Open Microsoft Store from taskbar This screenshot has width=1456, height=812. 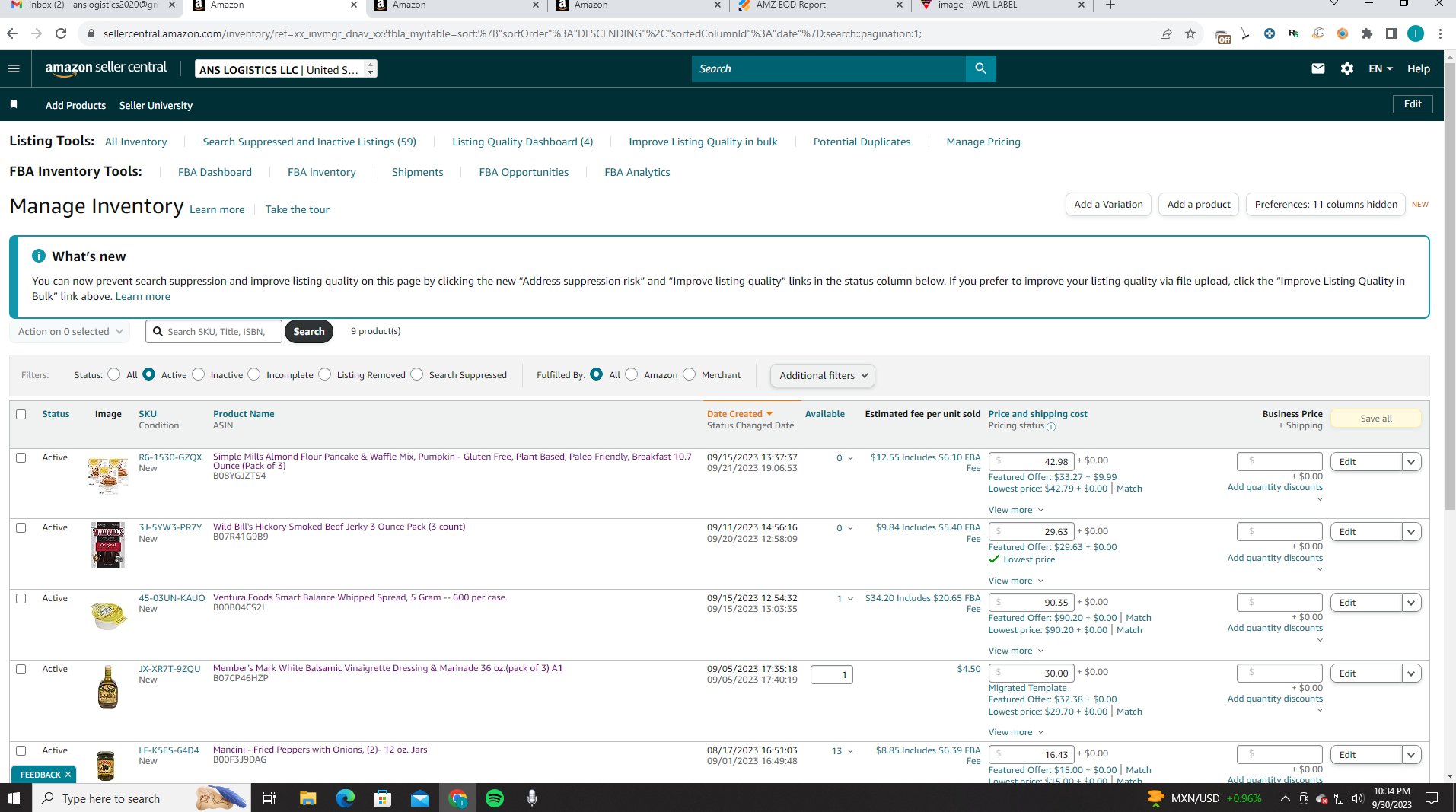click(x=382, y=798)
